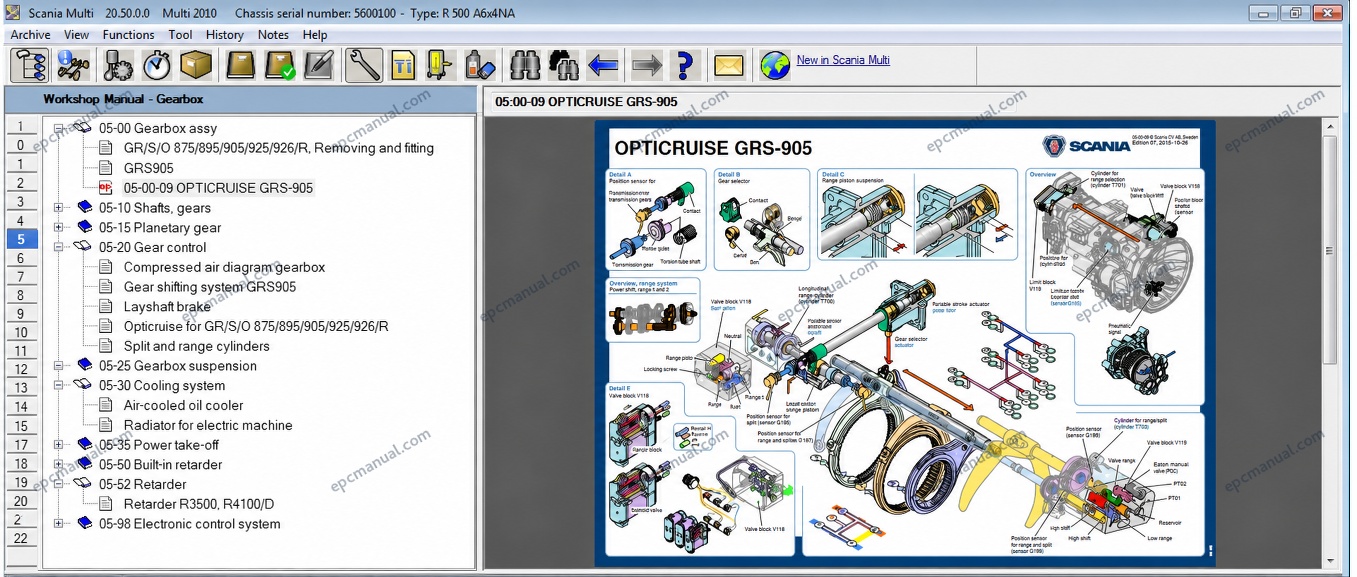This screenshot has width=1357, height=577.
Task: Open GR/S/O 875/895/905/925/926/R, Removing and fitting
Action: pyautogui.click(x=278, y=148)
